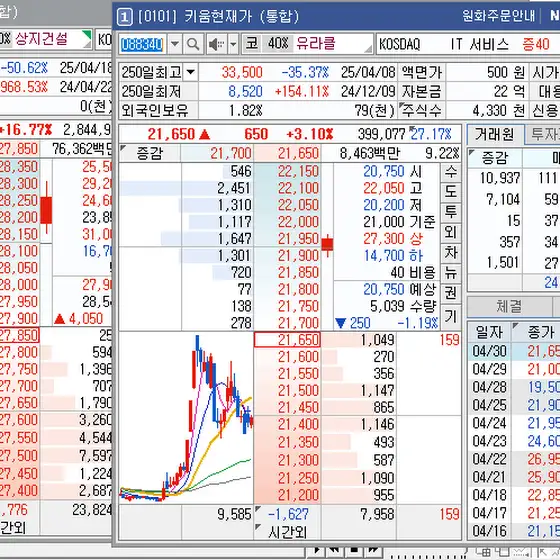The image size is (560, 560).
Task: Click the 250-day high value 33,500
Action: tap(242, 72)
